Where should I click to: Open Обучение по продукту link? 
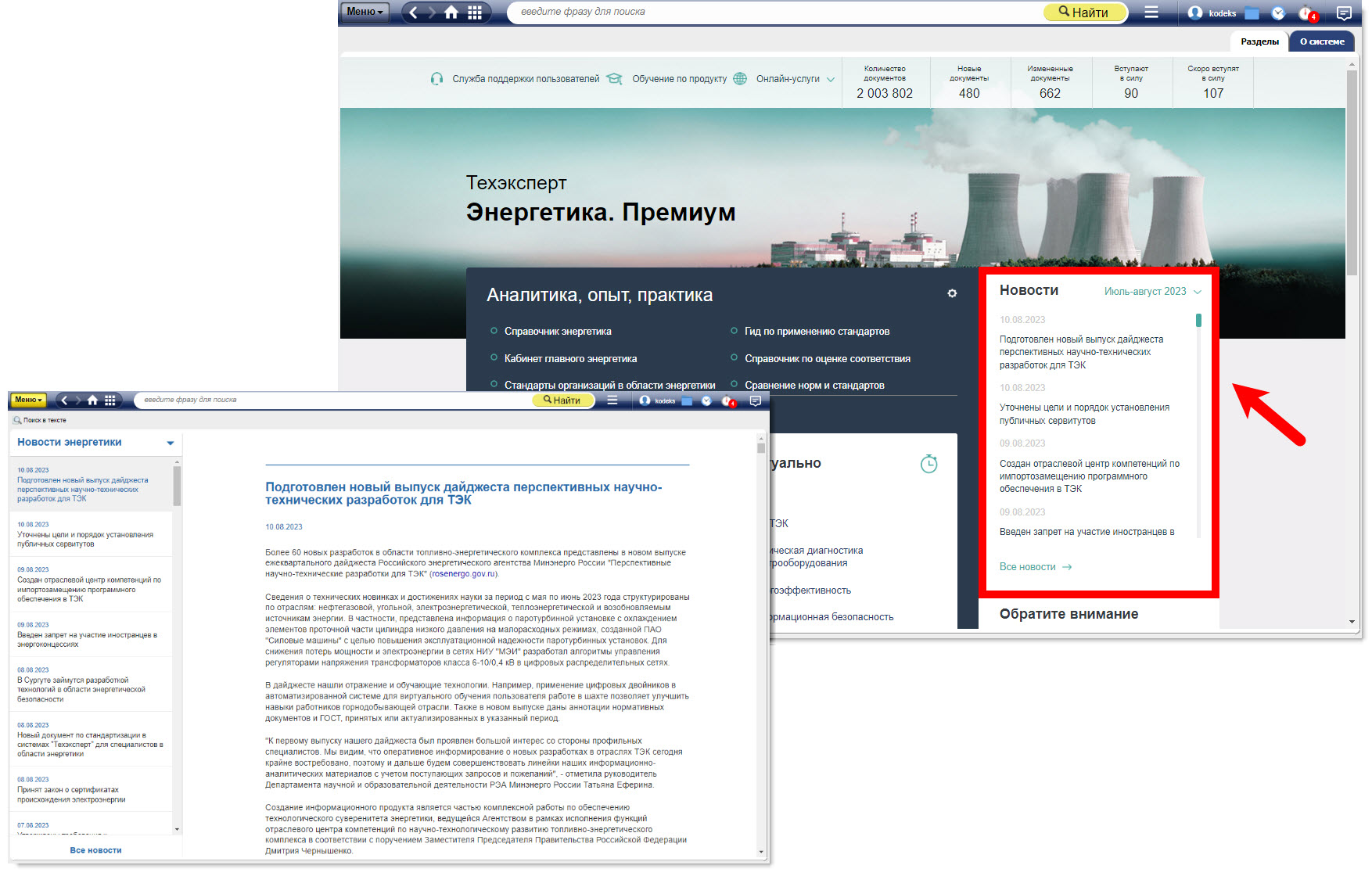coord(679,79)
